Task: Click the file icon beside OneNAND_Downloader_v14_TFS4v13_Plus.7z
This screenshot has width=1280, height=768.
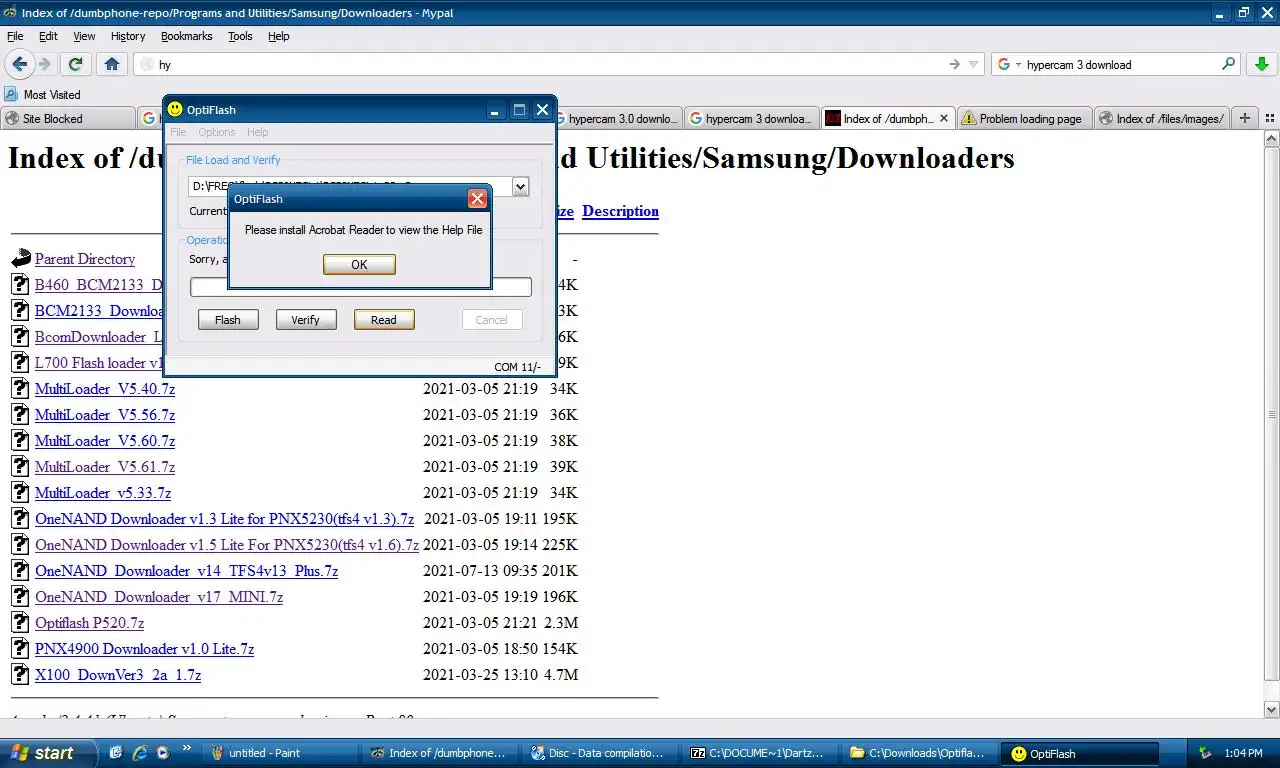Action: tap(20, 570)
